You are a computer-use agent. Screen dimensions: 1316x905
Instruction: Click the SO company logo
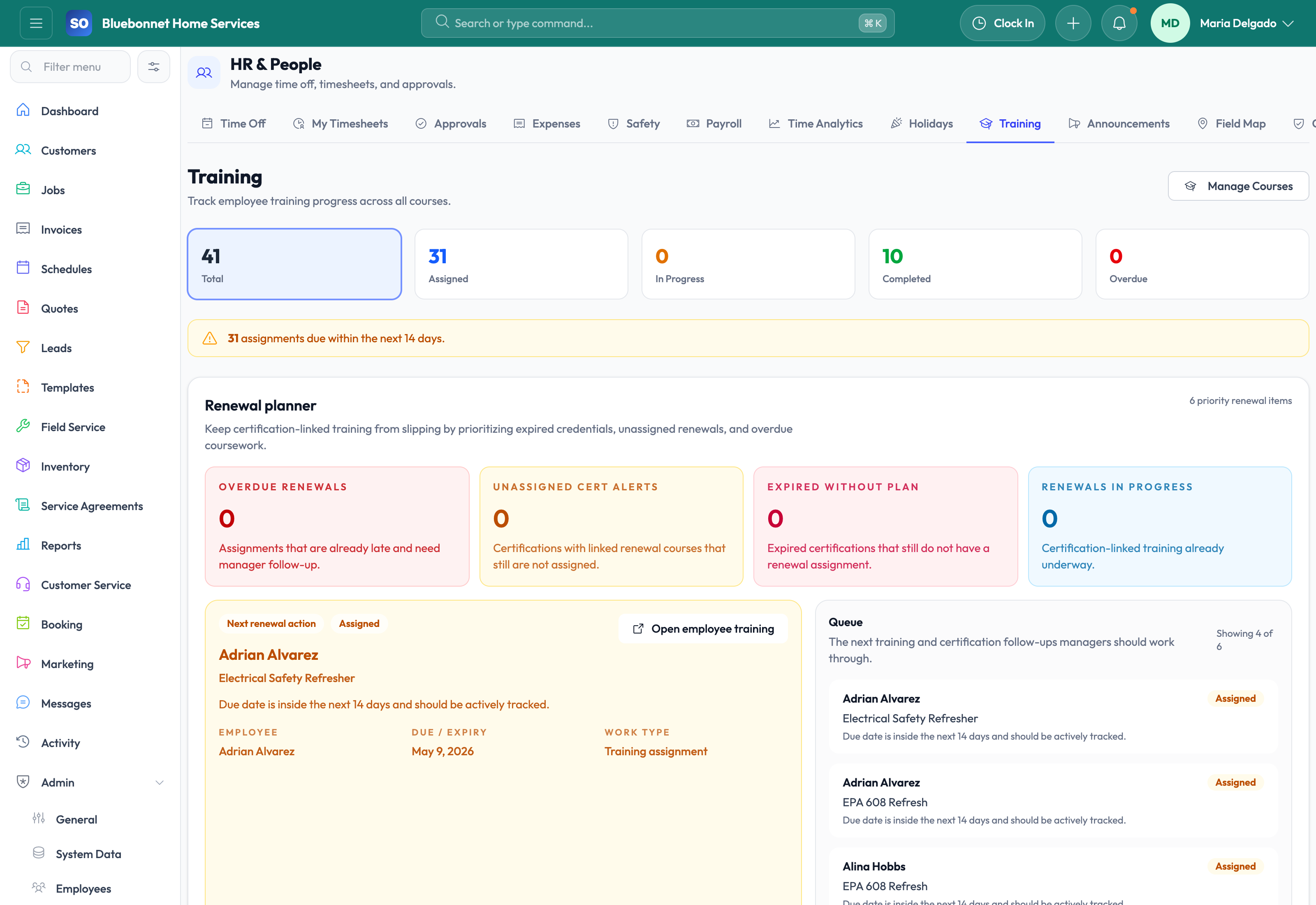point(79,23)
